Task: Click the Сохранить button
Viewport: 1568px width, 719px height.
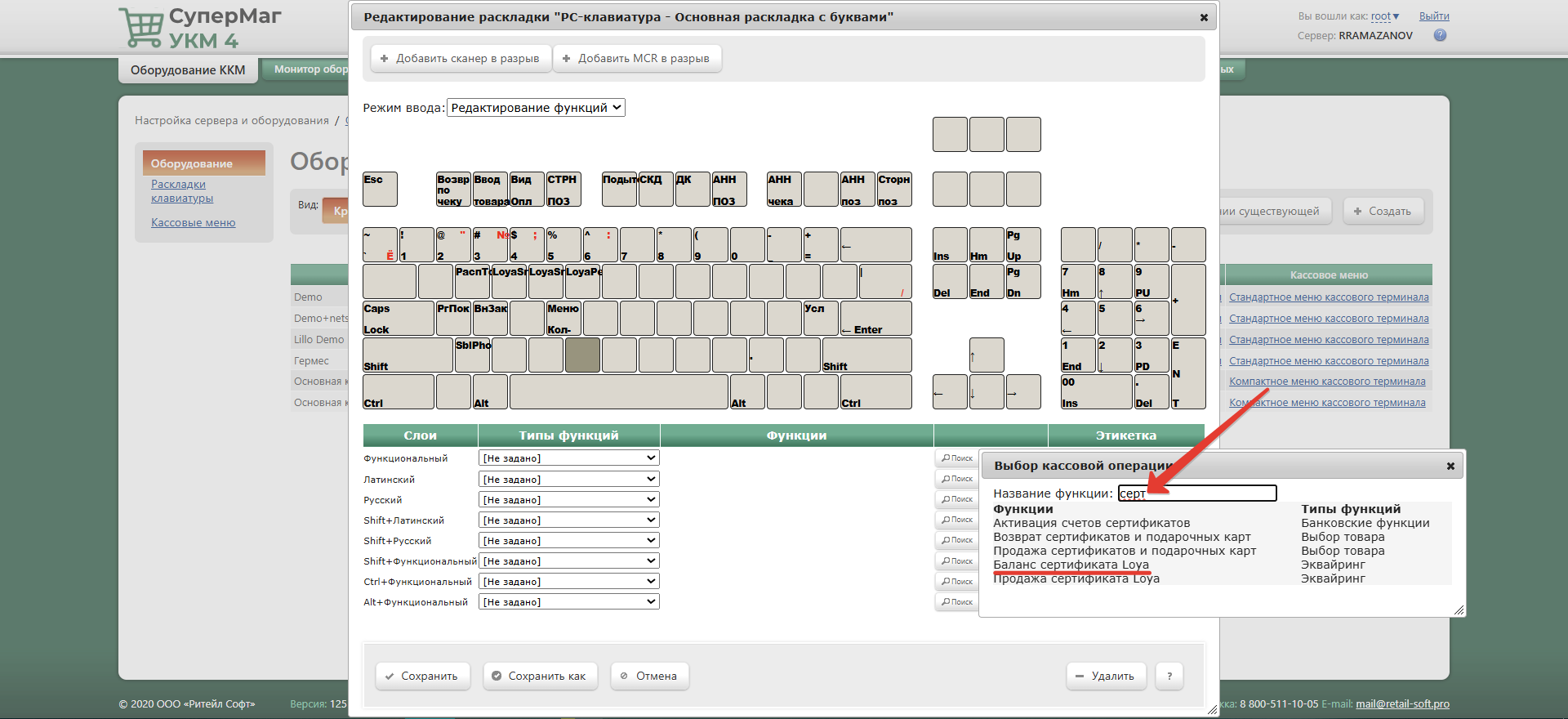Action: pyautogui.click(x=422, y=676)
